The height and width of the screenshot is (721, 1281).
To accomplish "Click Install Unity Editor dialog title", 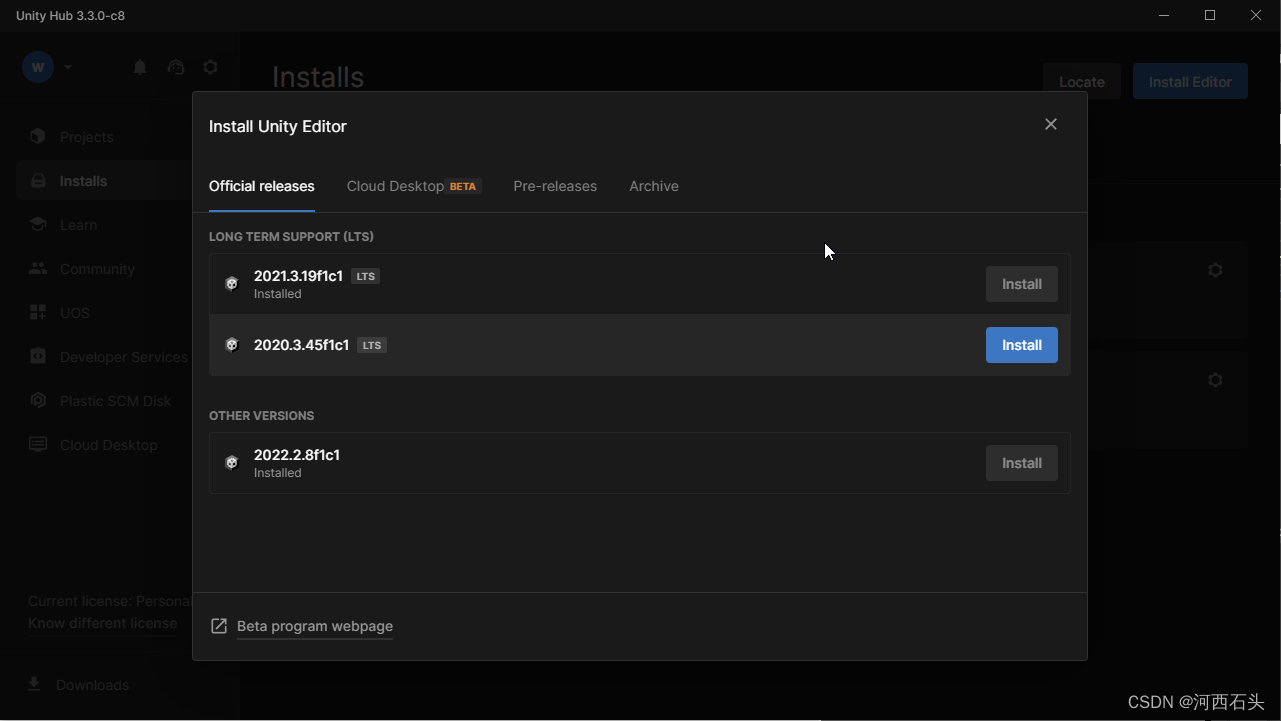I will [x=278, y=126].
